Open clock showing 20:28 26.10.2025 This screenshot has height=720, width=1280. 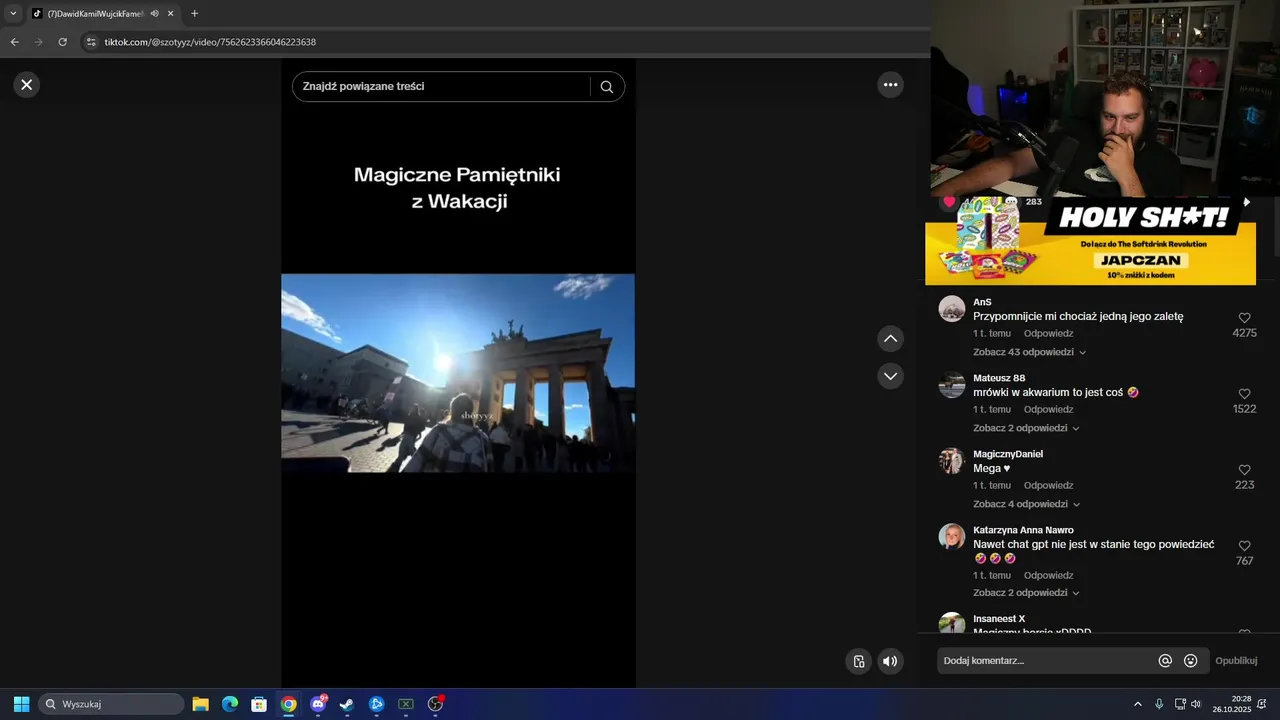point(1232,704)
